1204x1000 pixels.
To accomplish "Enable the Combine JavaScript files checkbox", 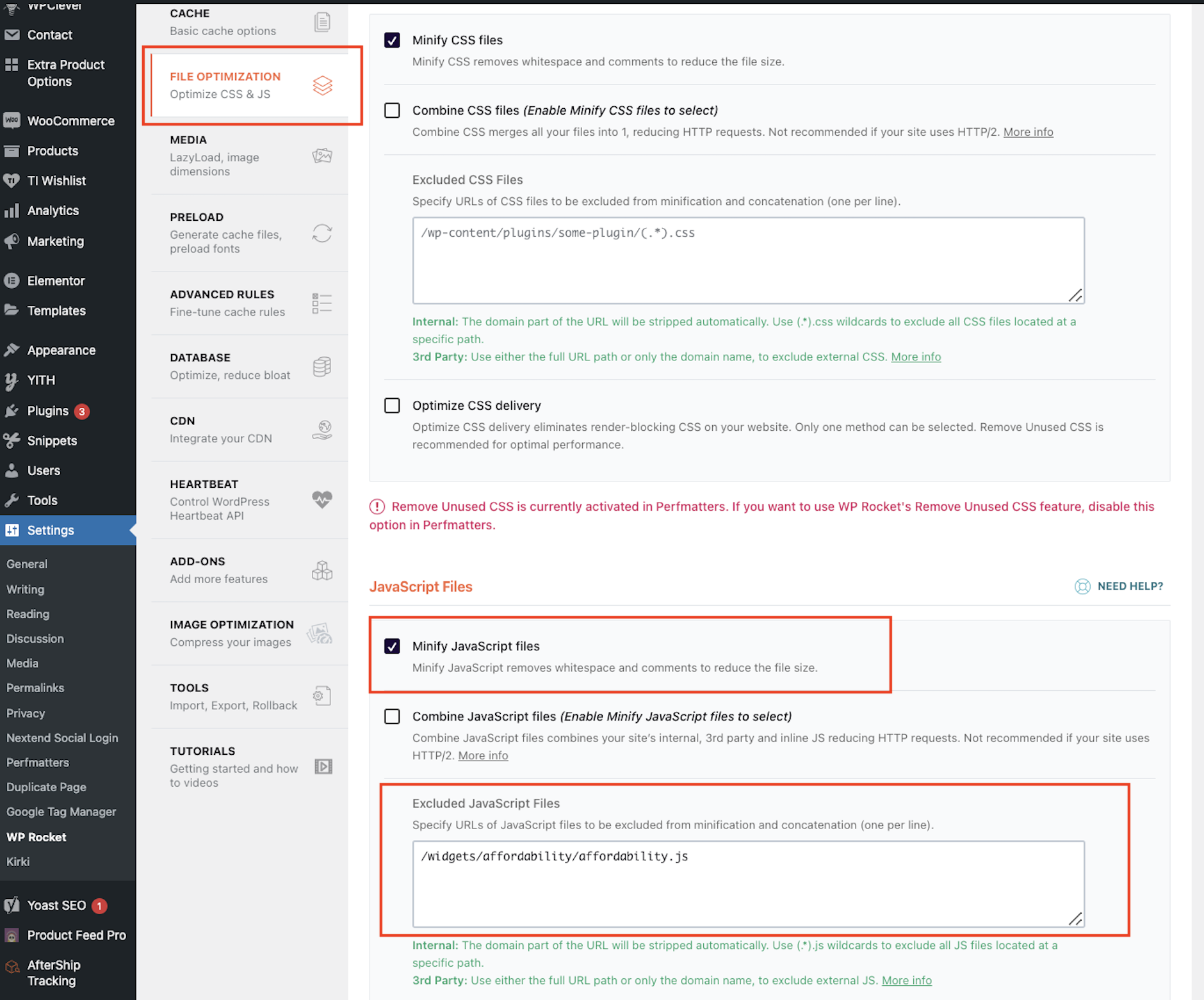I will [392, 716].
